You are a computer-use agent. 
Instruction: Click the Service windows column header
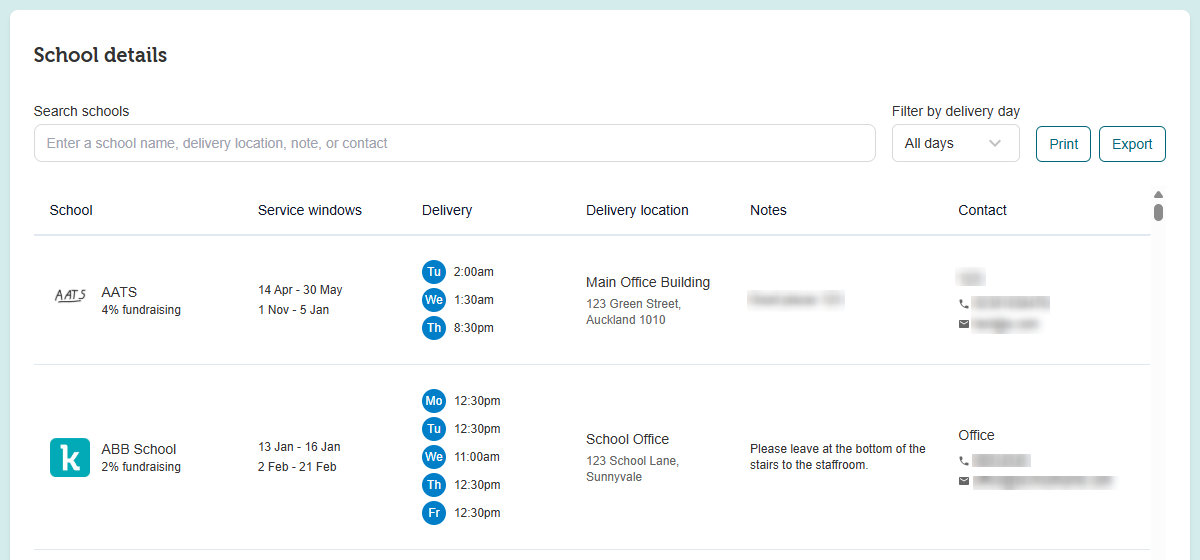tap(310, 210)
